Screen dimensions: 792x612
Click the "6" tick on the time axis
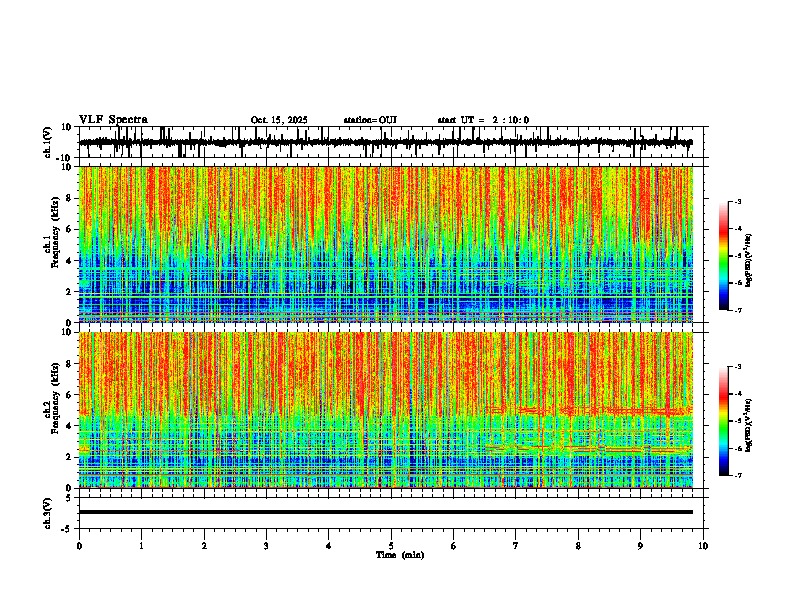(x=454, y=546)
